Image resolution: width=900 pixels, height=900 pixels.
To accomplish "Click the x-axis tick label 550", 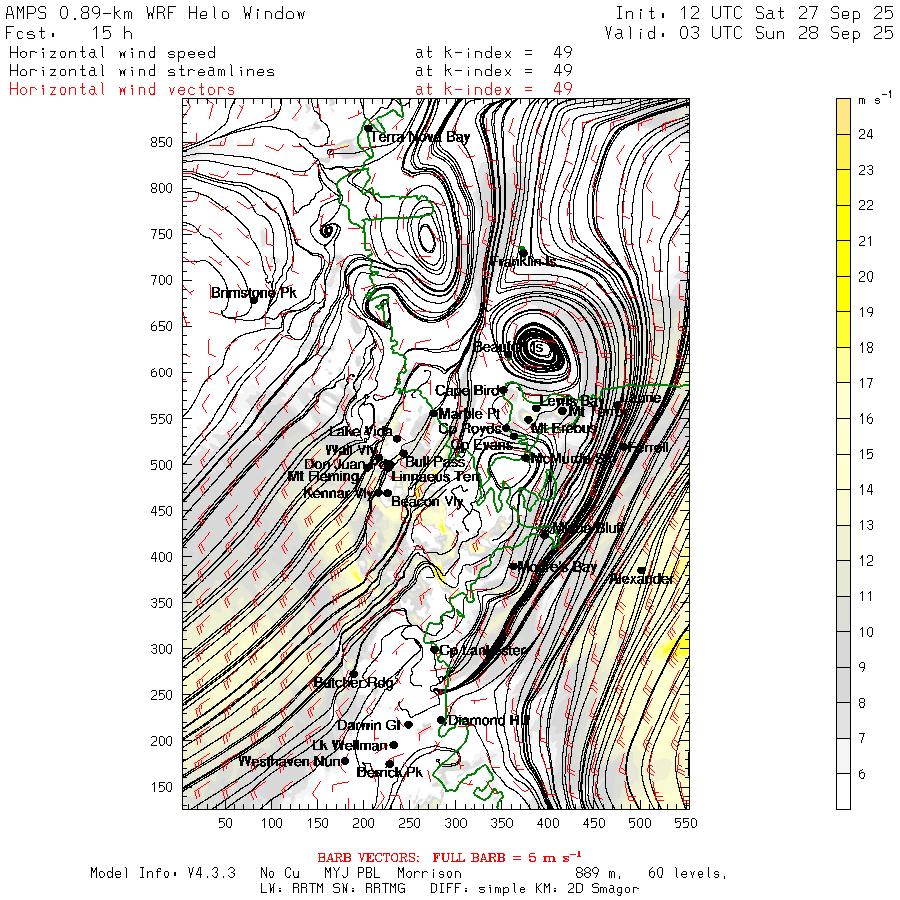I will click(686, 823).
